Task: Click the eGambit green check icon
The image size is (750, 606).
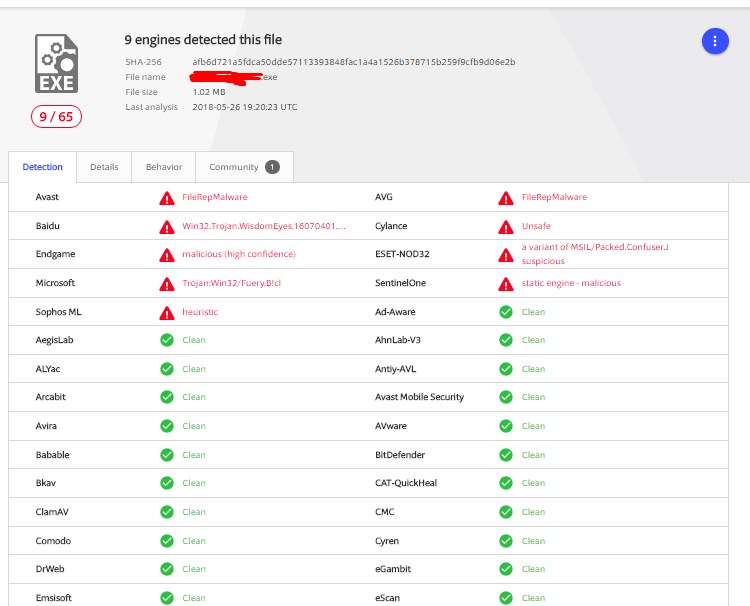Action: tap(506, 569)
